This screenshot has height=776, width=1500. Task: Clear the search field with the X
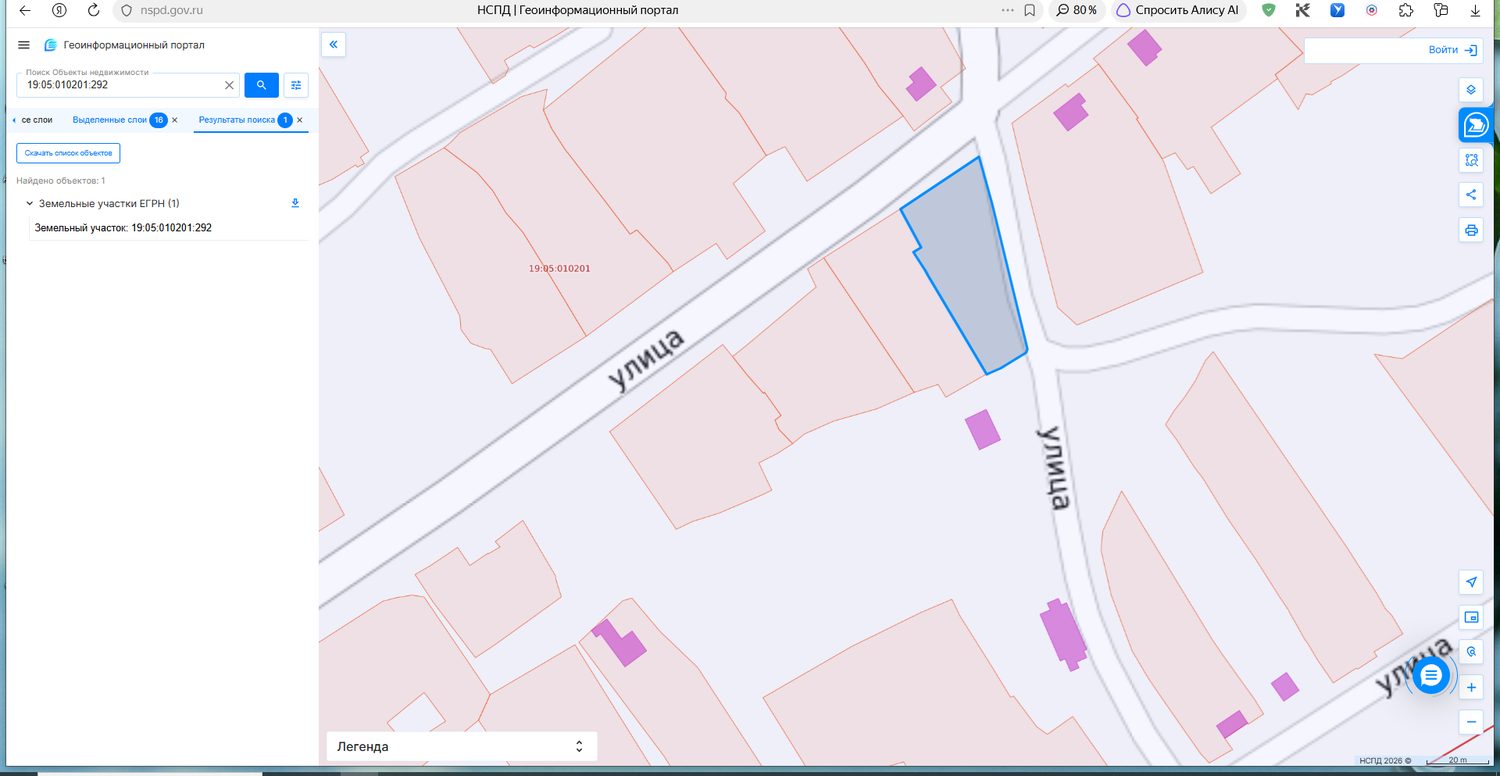pos(229,85)
